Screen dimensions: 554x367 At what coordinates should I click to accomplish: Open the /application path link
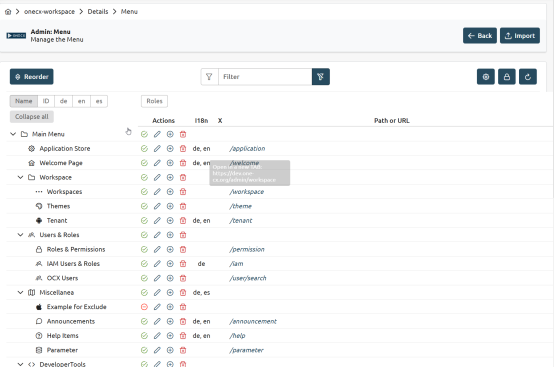247,149
